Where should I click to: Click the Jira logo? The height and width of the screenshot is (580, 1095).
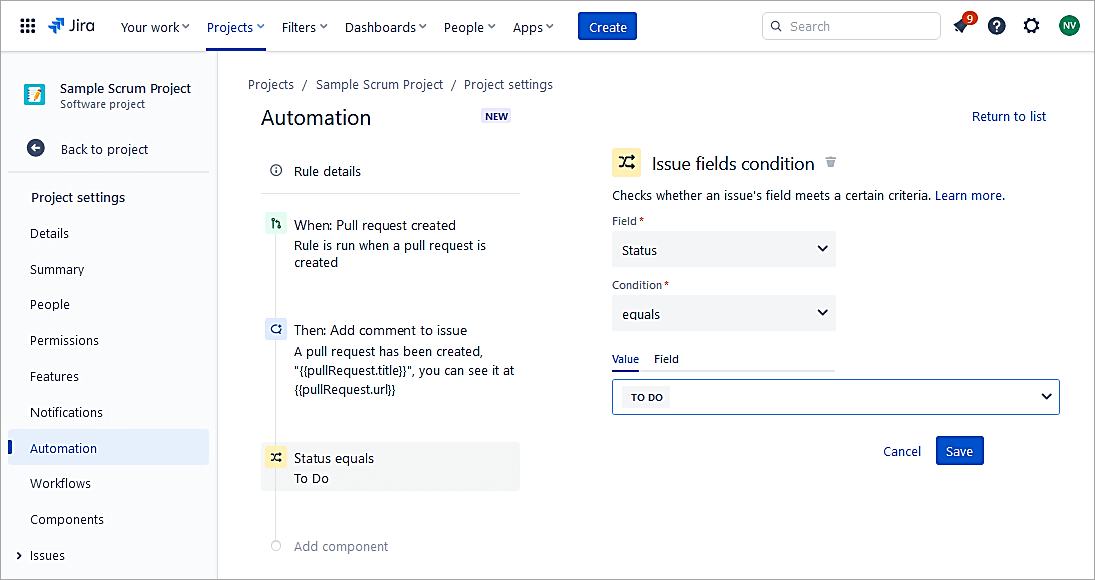(x=72, y=26)
